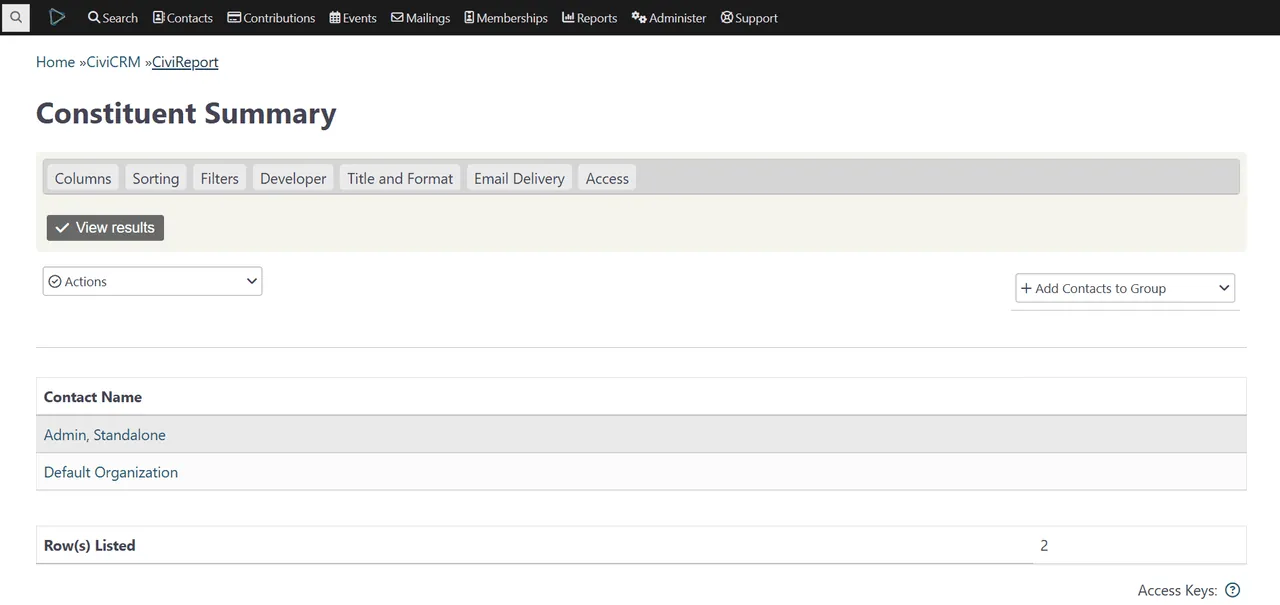Screen dimensions: 1280x605
Task: Switch to the Developer tab
Action: (x=293, y=178)
